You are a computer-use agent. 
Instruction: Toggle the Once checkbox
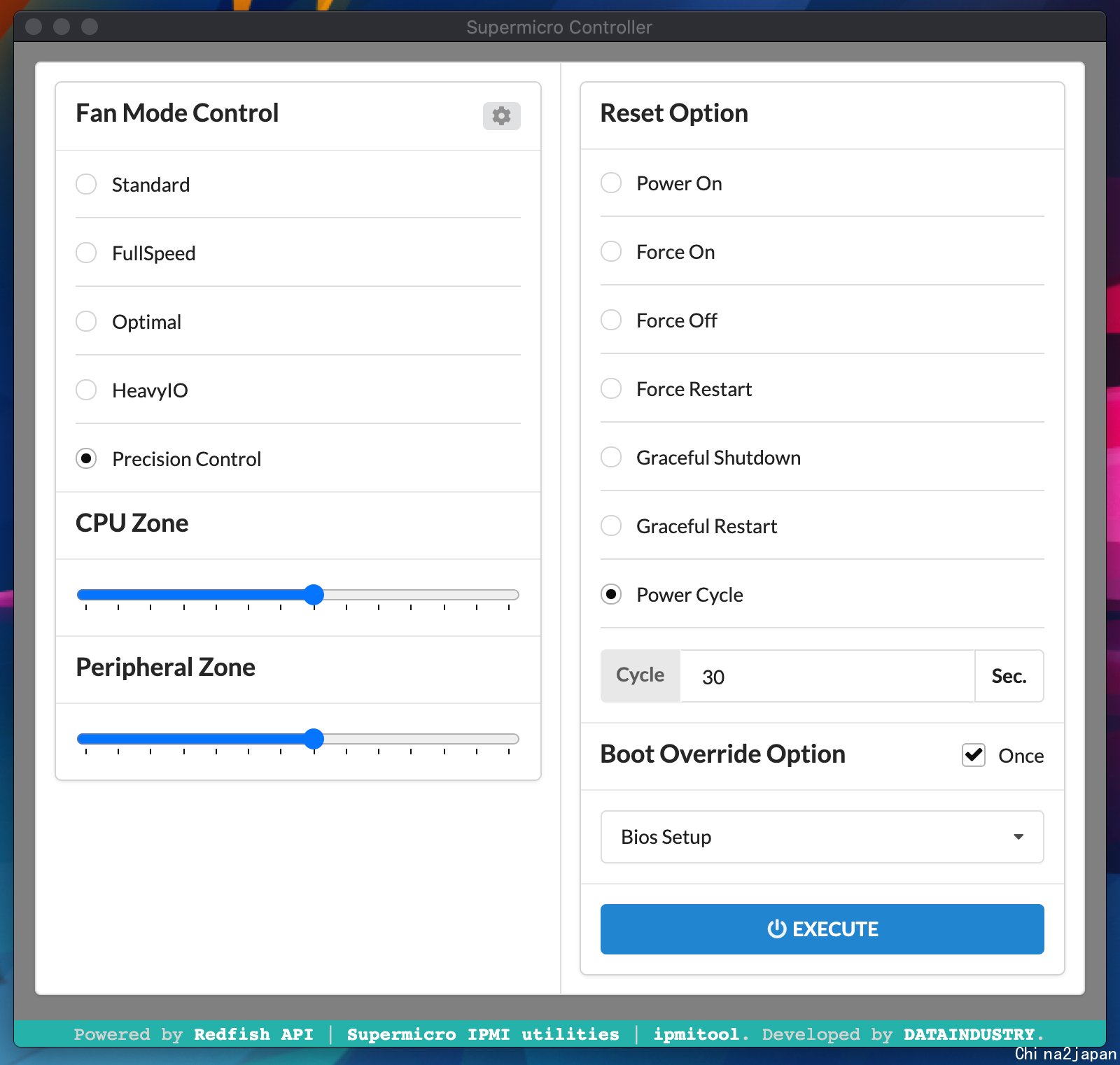click(974, 755)
